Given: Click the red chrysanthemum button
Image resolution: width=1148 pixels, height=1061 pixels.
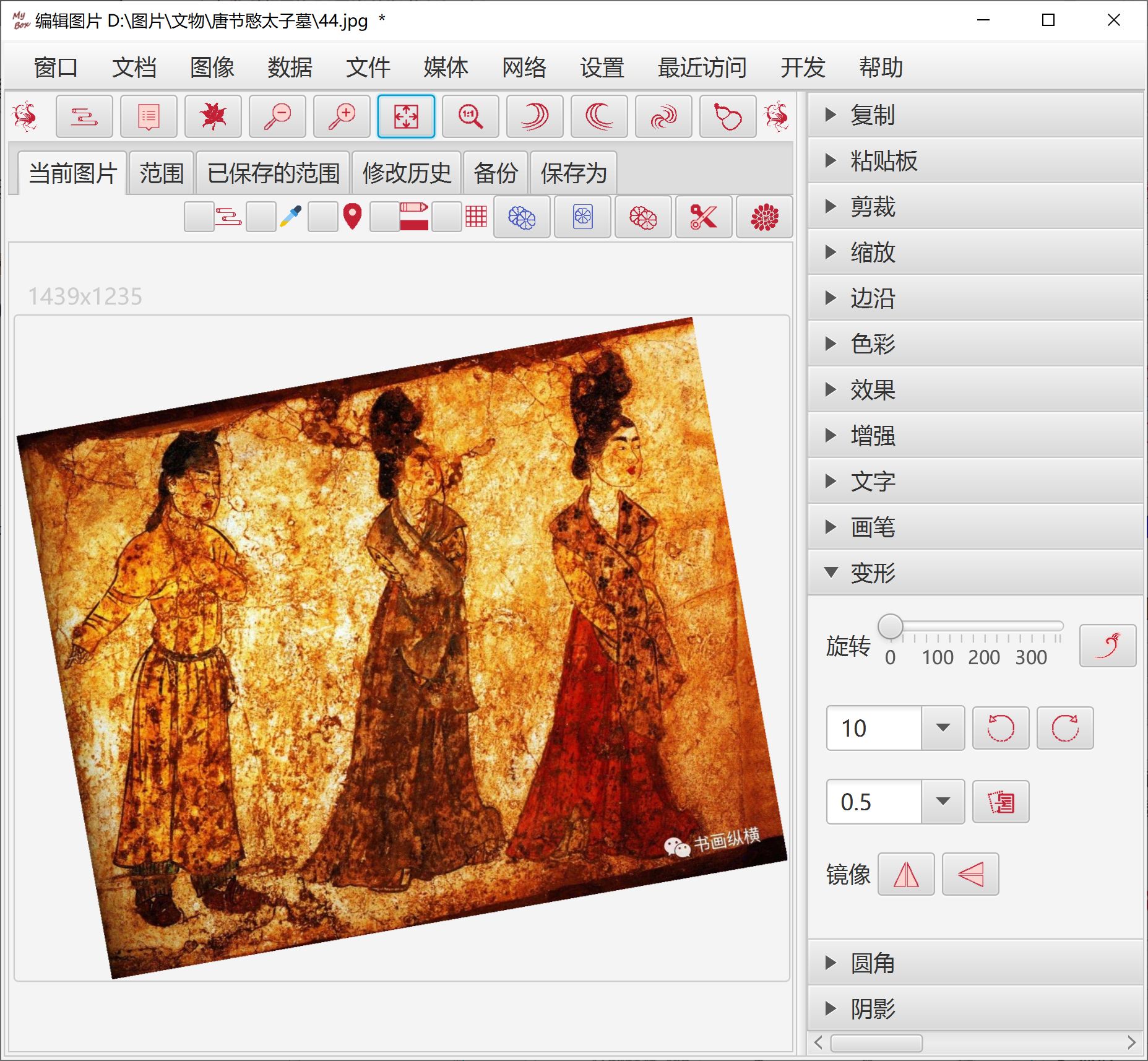Looking at the screenshot, I should pyautogui.click(x=764, y=217).
